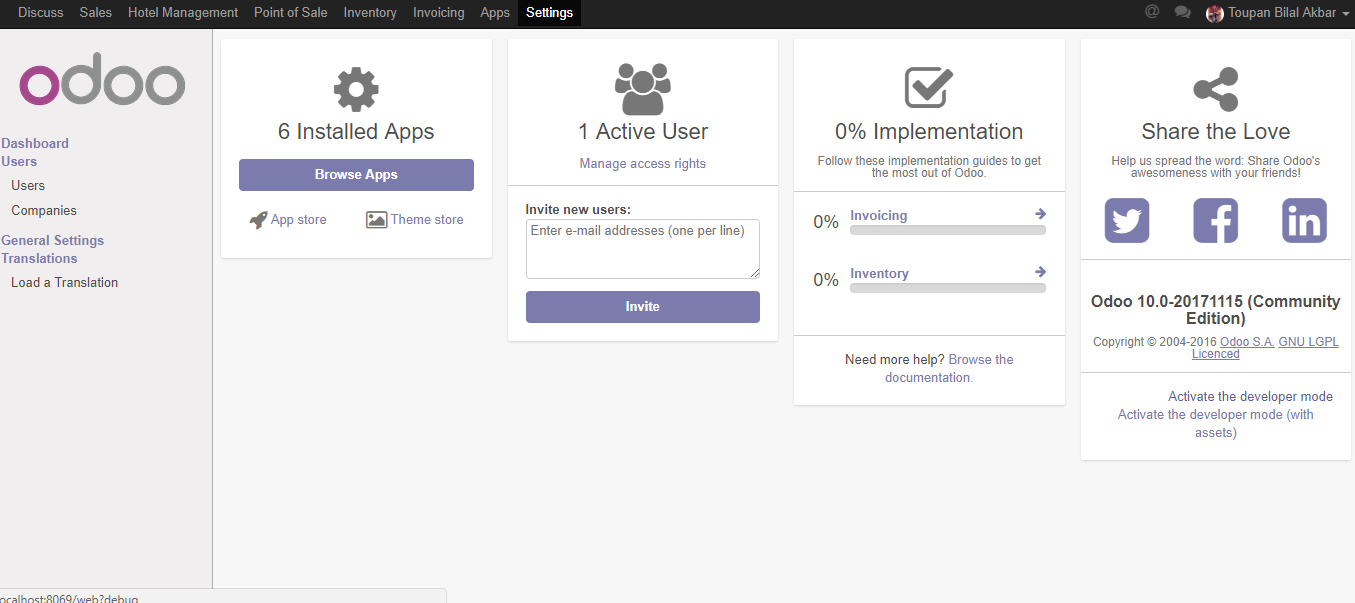This screenshot has height=603, width=1355.
Task: Open the Theme store icon
Action: [x=376, y=219]
